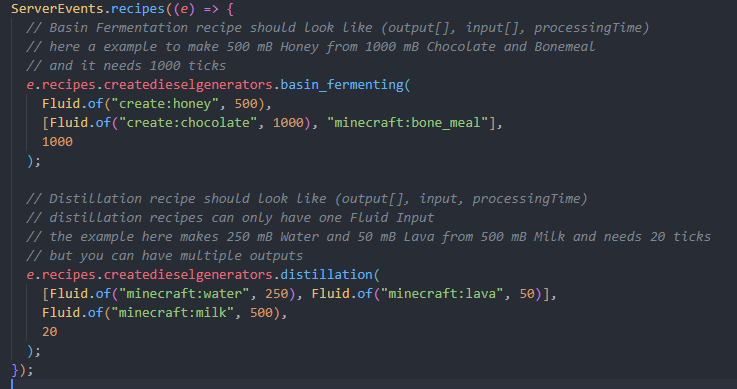Screen dimensions: 737x389
Task: Click comment "and it needs 1000 ticks"
Action: coord(126,66)
